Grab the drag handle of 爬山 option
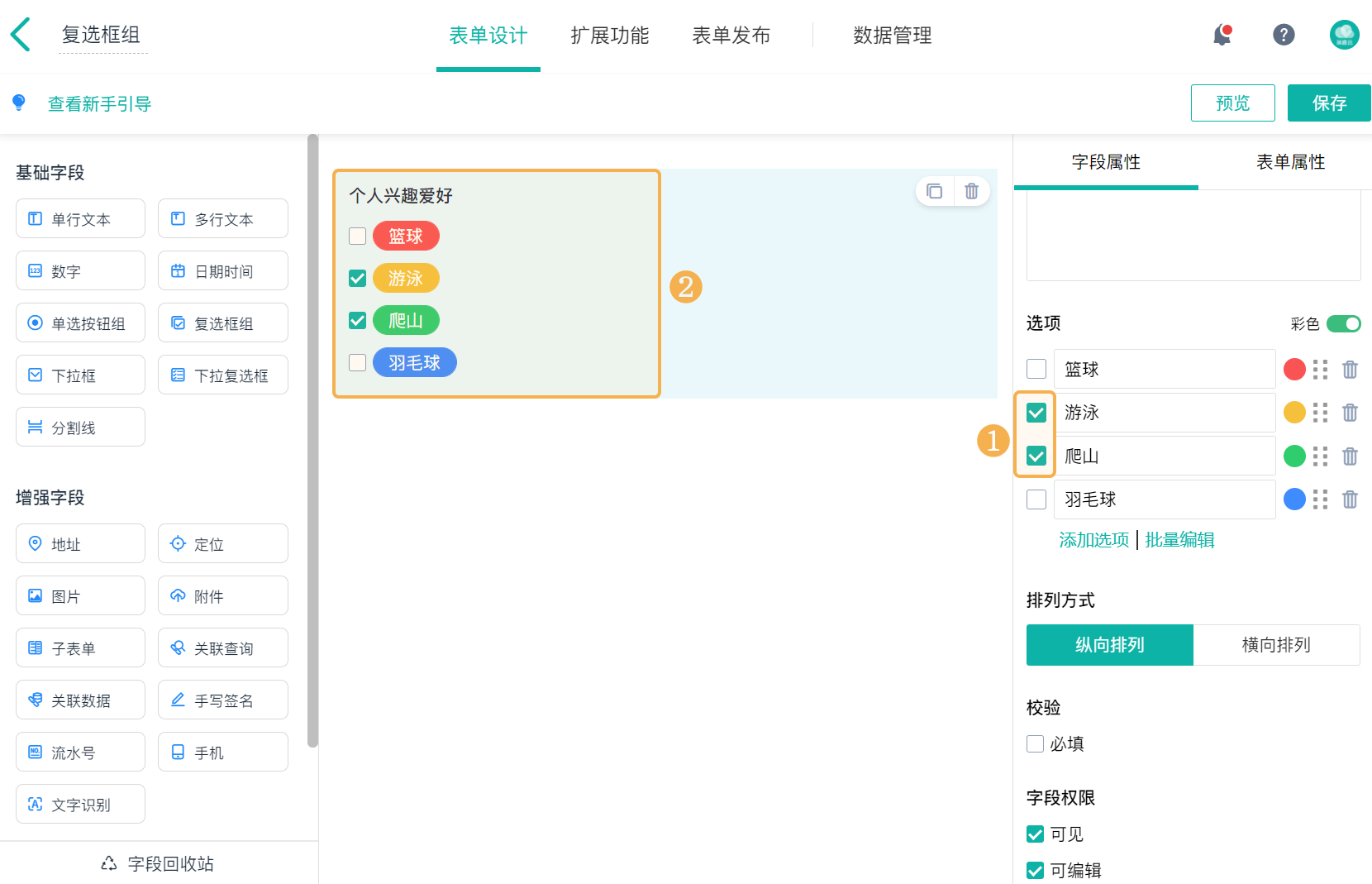Viewport: 1372px width, 884px height. [x=1321, y=456]
